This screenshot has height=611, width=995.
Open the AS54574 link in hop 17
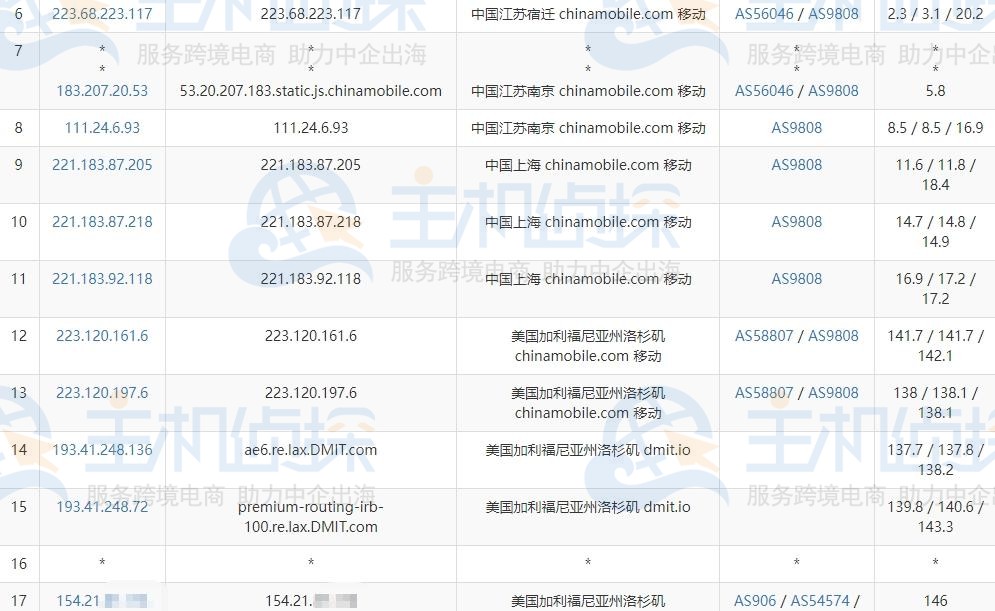pyautogui.click(x=820, y=600)
